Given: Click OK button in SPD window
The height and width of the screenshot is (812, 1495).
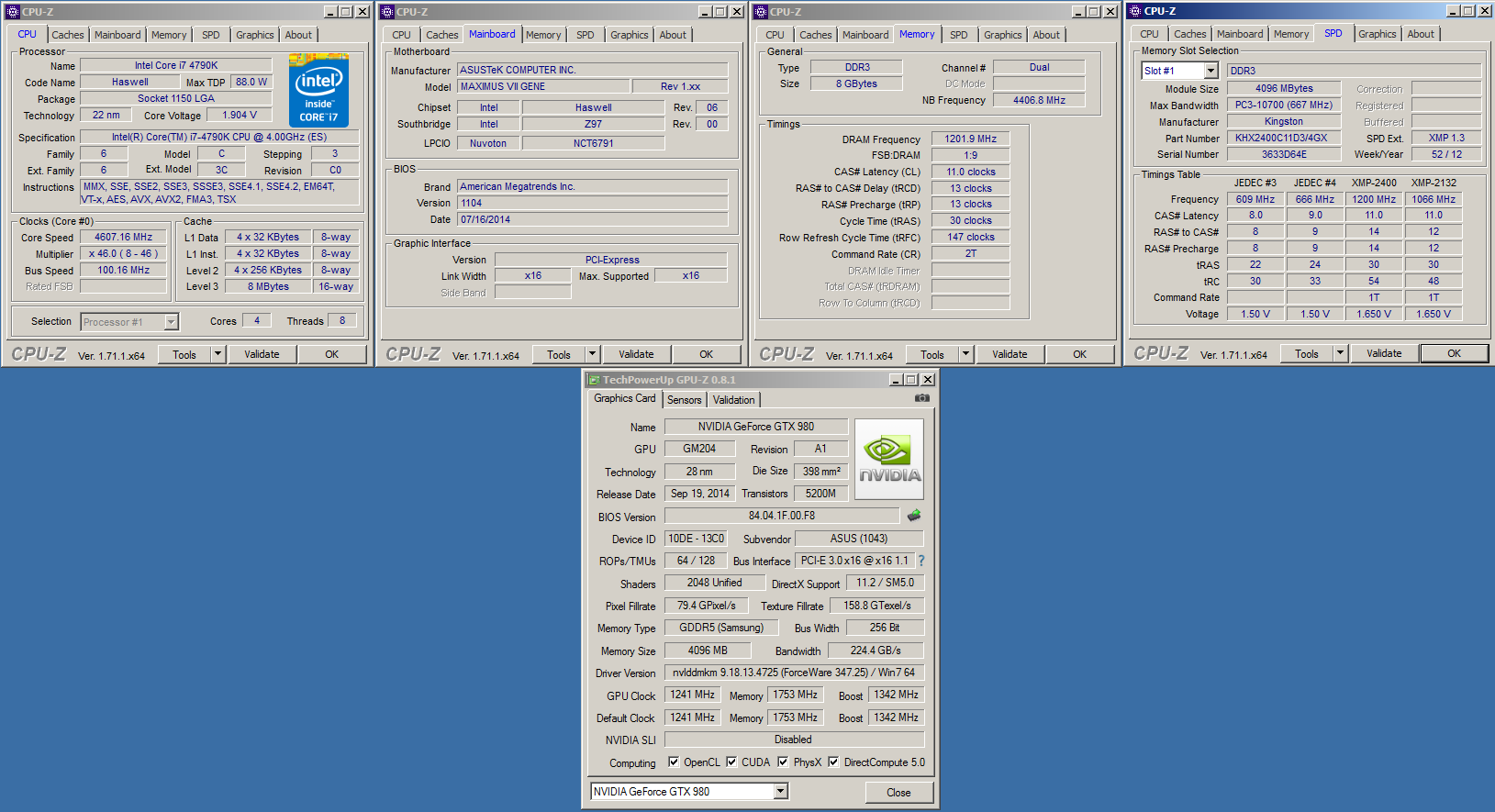Looking at the screenshot, I should (1454, 353).
